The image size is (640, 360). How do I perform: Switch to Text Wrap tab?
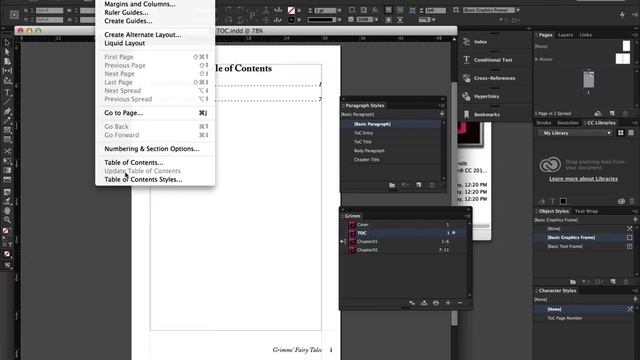[x=586, y=211]
